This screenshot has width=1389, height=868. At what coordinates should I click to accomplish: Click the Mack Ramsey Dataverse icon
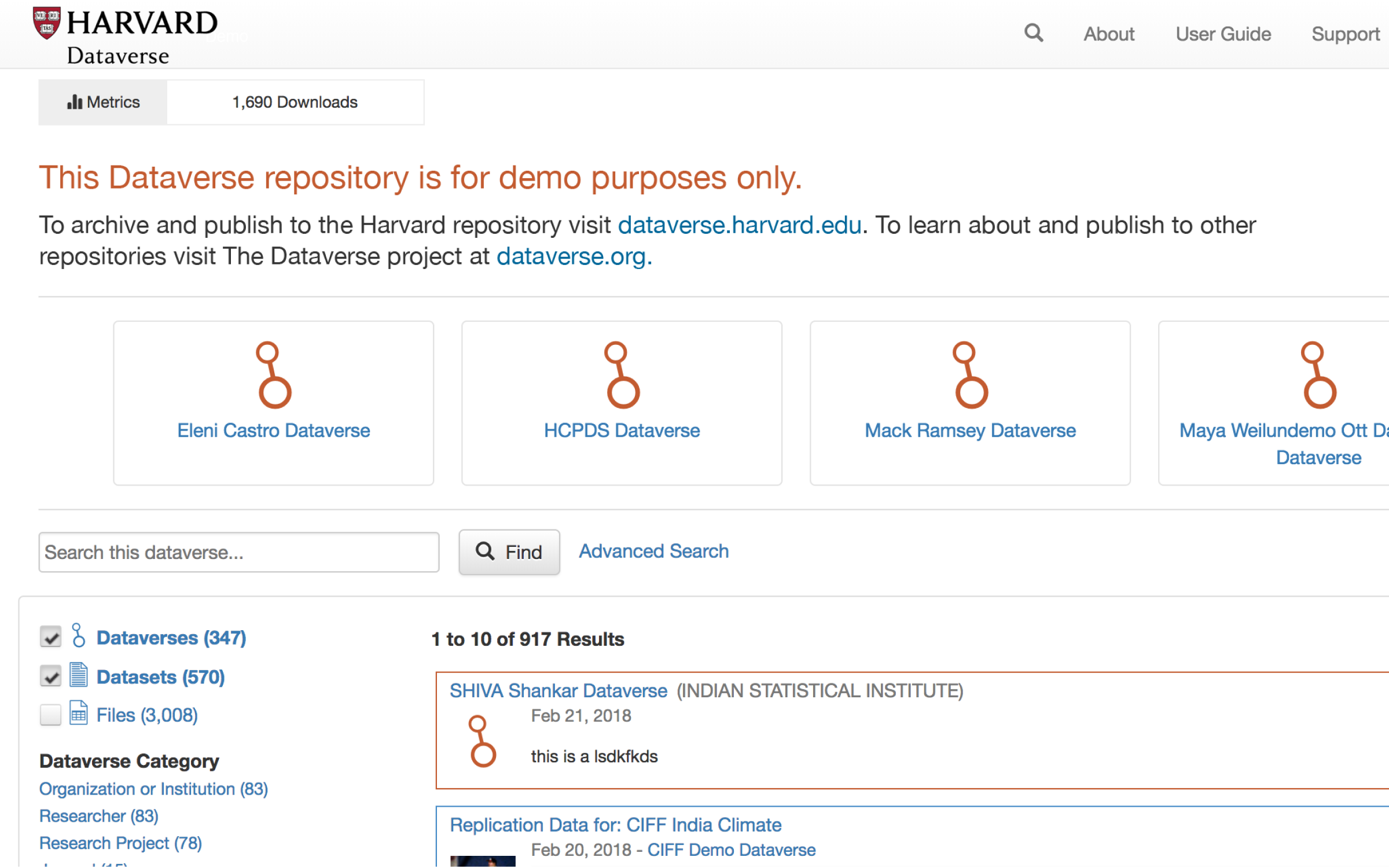971,375
